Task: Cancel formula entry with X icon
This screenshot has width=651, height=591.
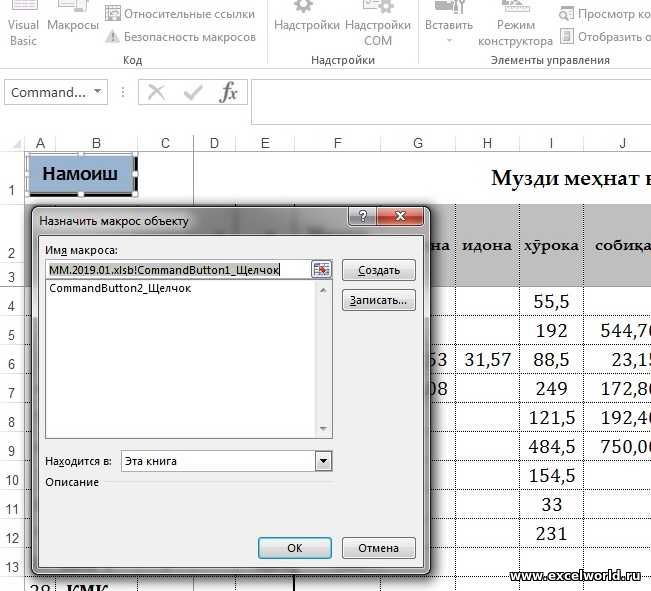Action: (x=157, y=92)
